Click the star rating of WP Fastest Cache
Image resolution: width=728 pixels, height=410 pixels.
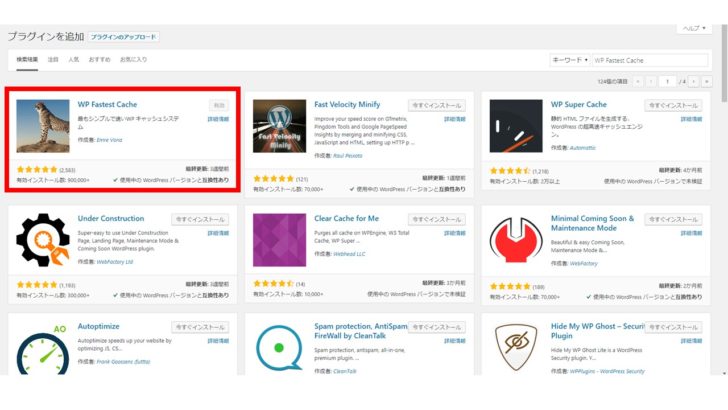(37, 169)
